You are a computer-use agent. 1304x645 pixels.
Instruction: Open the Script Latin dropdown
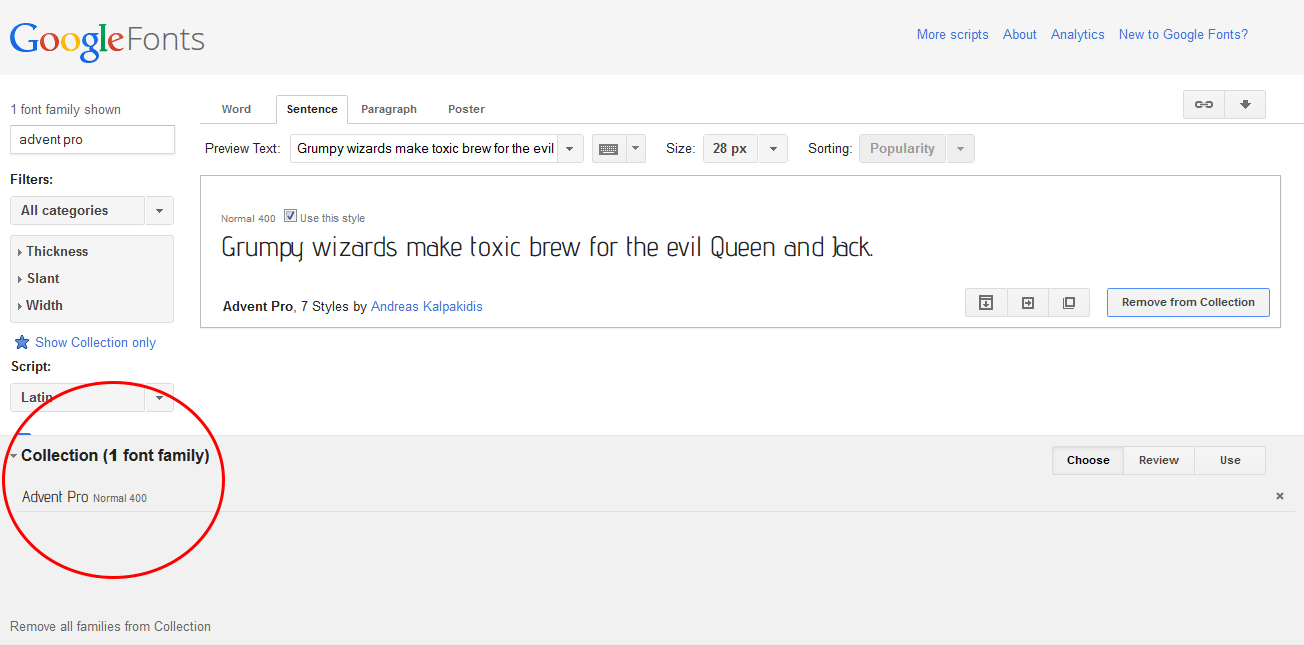(x=91, y=397)
